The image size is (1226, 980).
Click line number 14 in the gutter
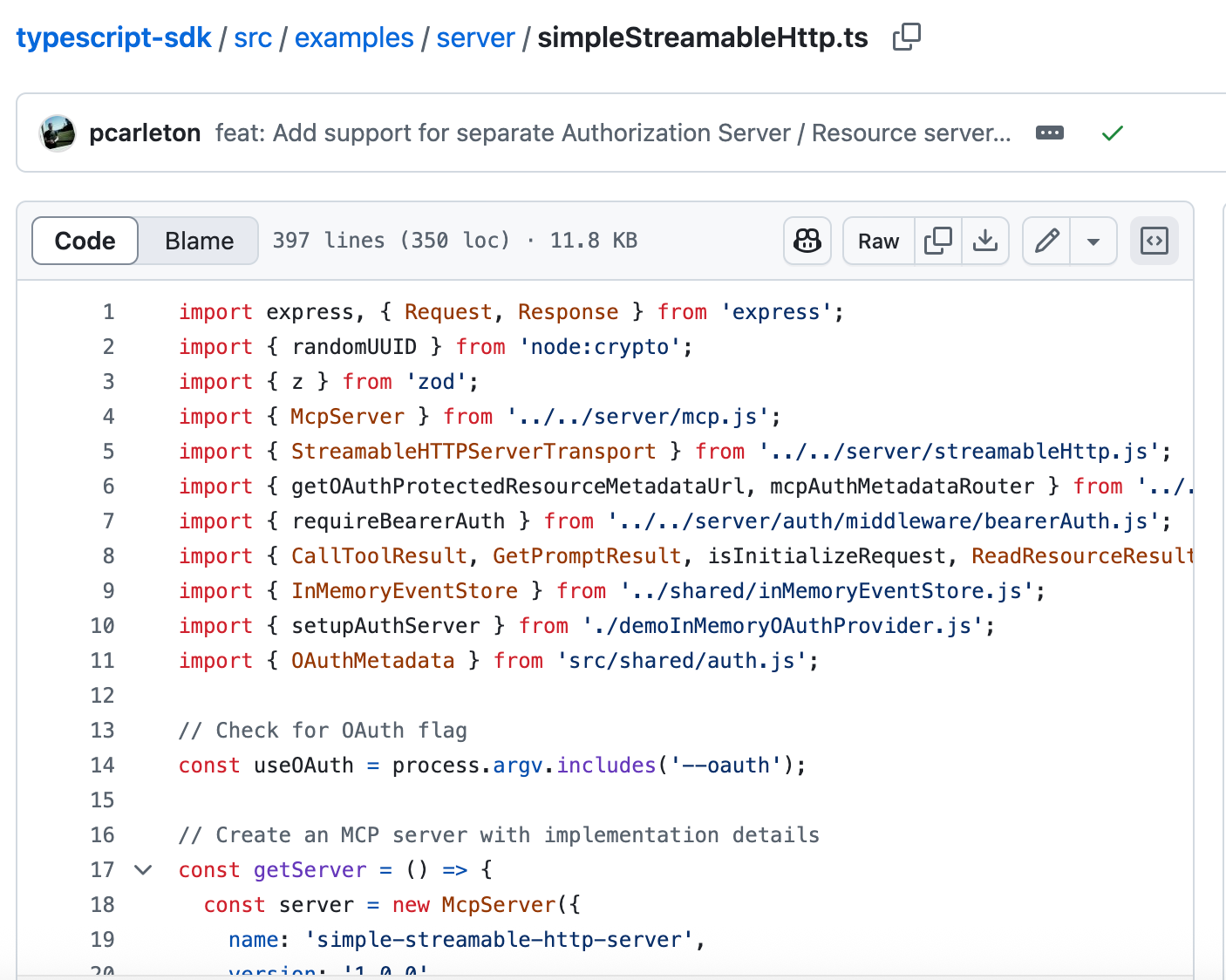[102, 765]
